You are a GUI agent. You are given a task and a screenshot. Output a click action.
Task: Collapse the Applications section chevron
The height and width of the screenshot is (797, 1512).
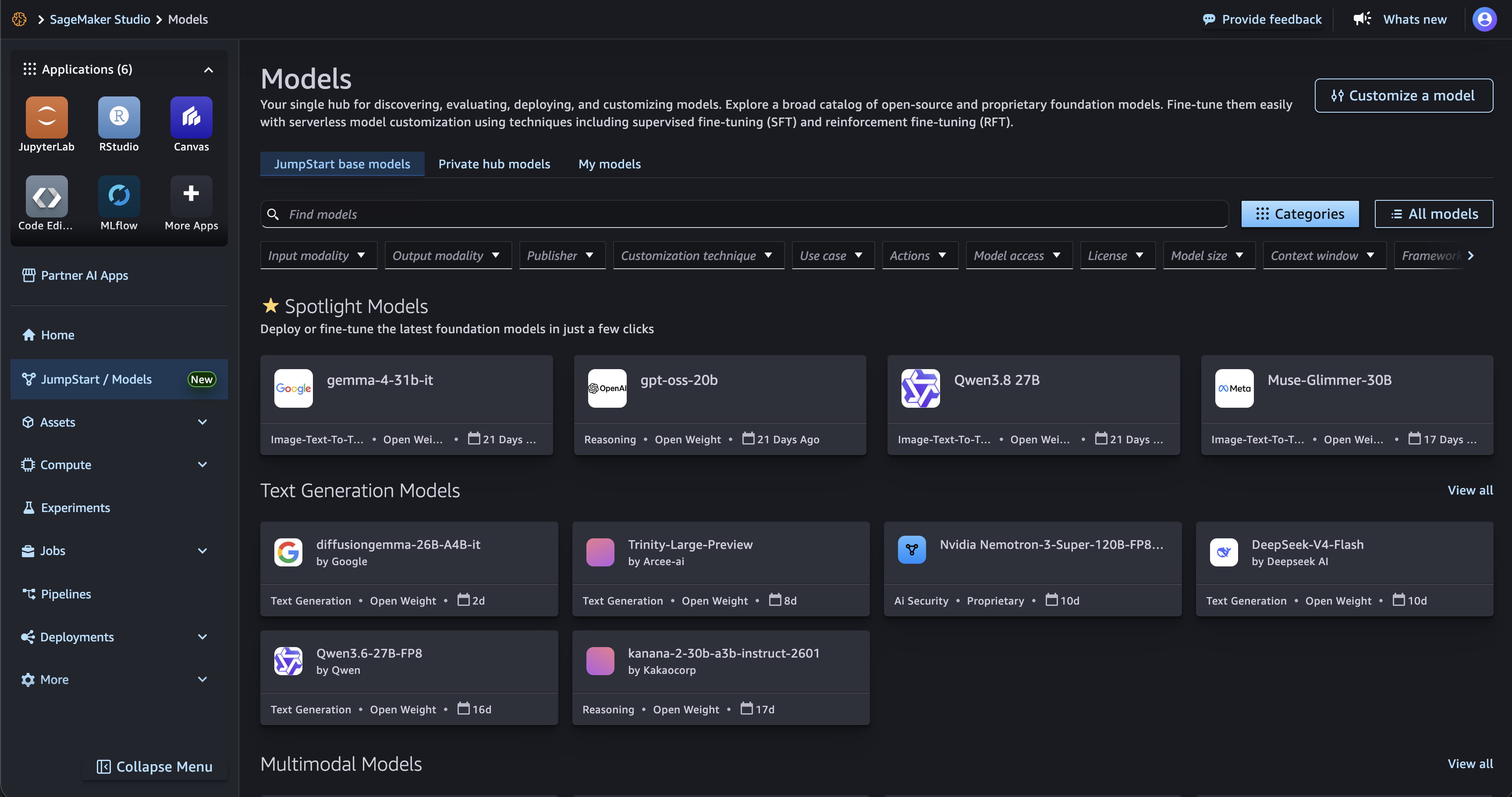click(x=208, y=70)
